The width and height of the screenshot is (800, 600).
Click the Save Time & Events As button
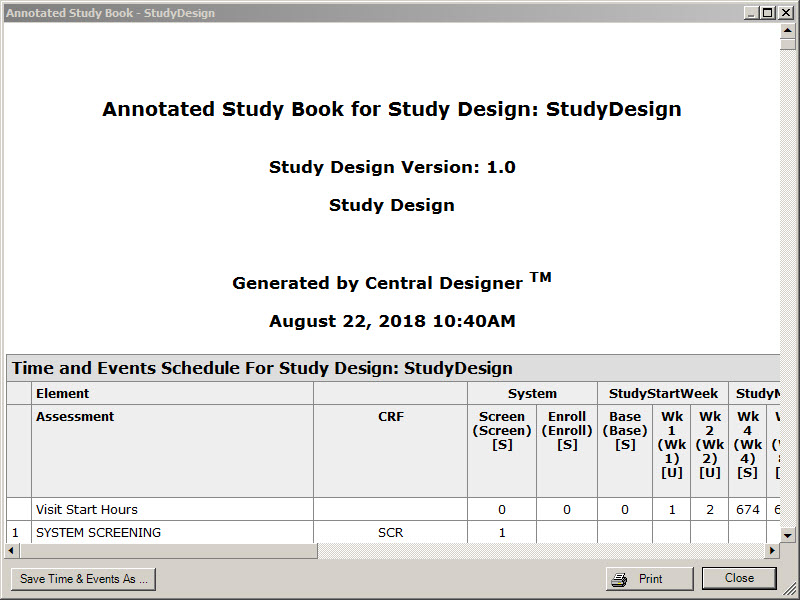pos(83,579)
